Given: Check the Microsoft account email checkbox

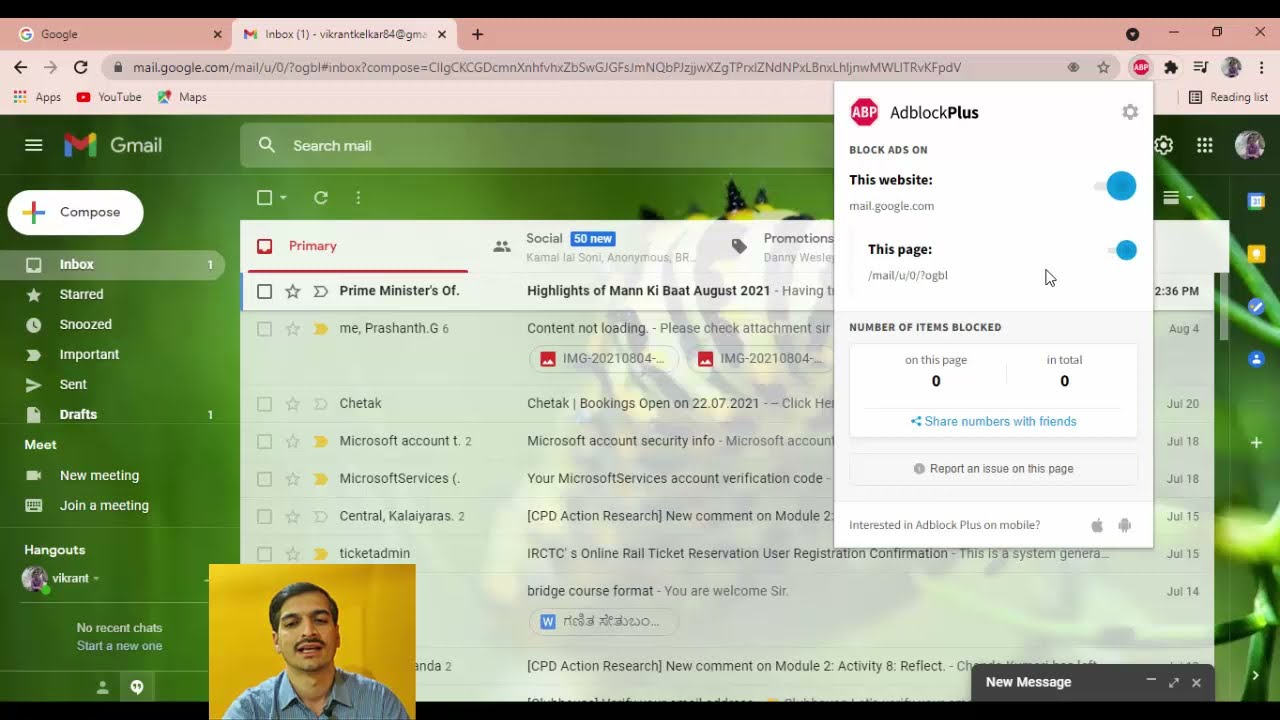Looking at the screenshot, I should click(264, 441).
